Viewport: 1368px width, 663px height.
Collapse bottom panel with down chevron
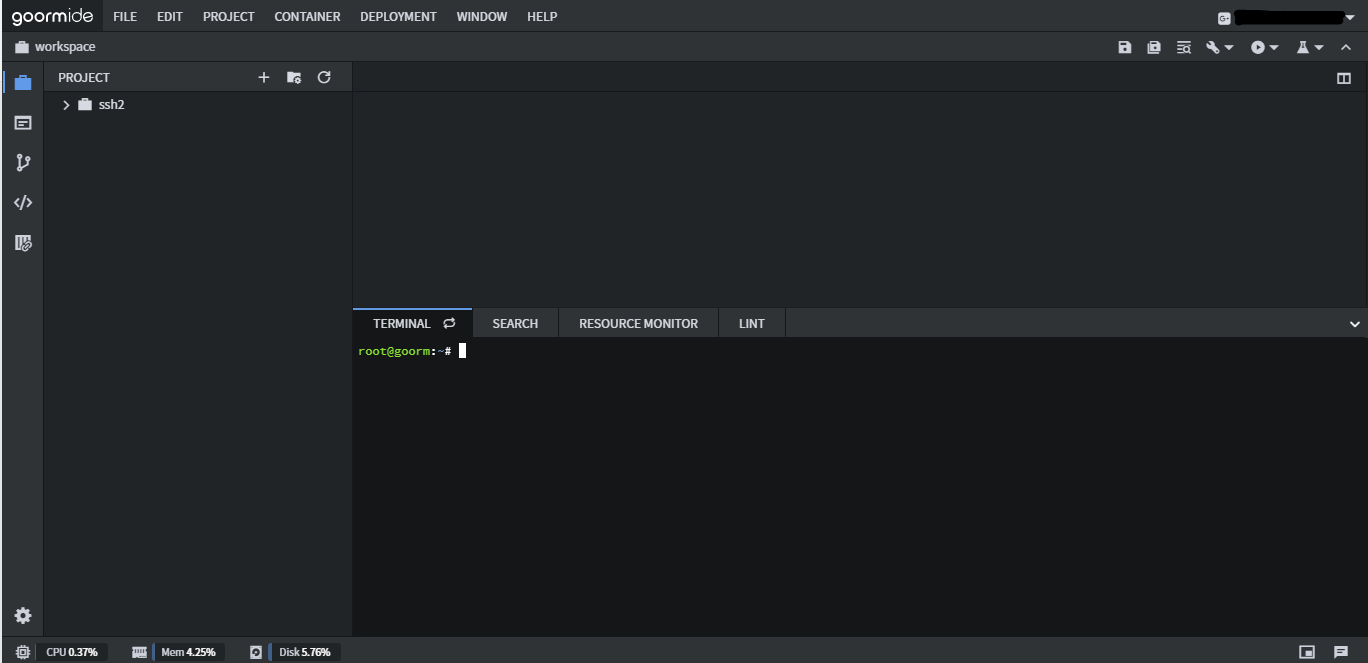click(x=1355, y=324)
